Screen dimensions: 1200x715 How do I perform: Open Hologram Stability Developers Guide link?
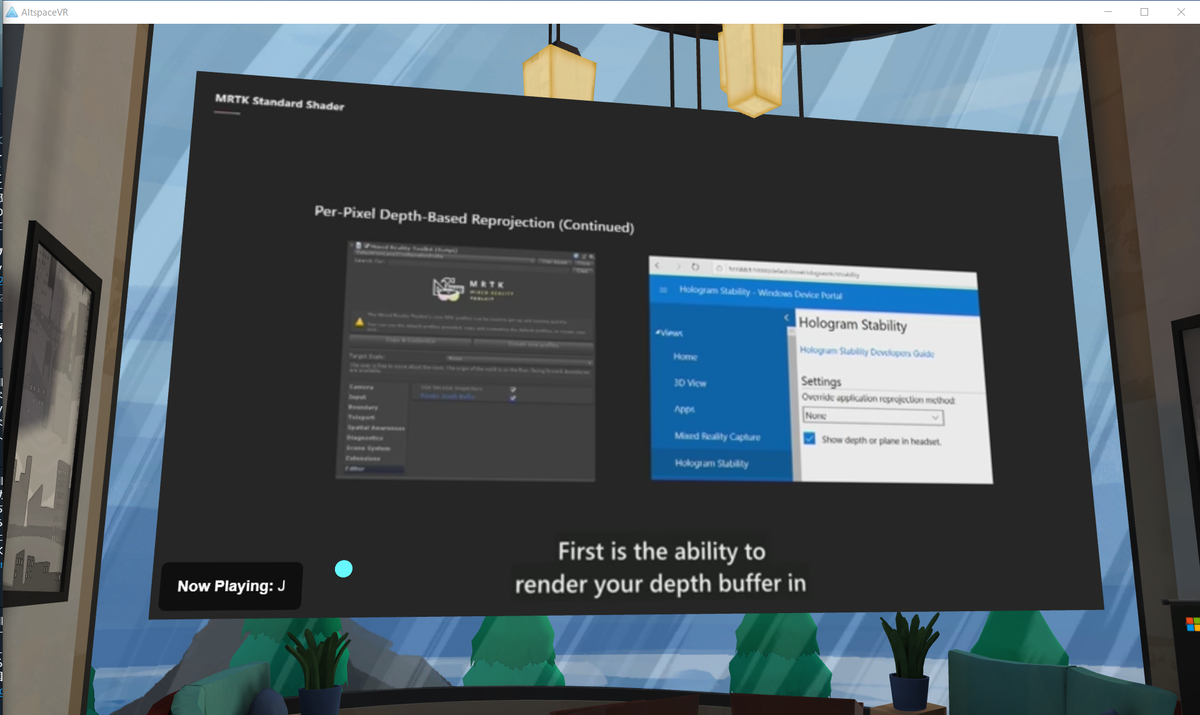(x=867, y=352)
